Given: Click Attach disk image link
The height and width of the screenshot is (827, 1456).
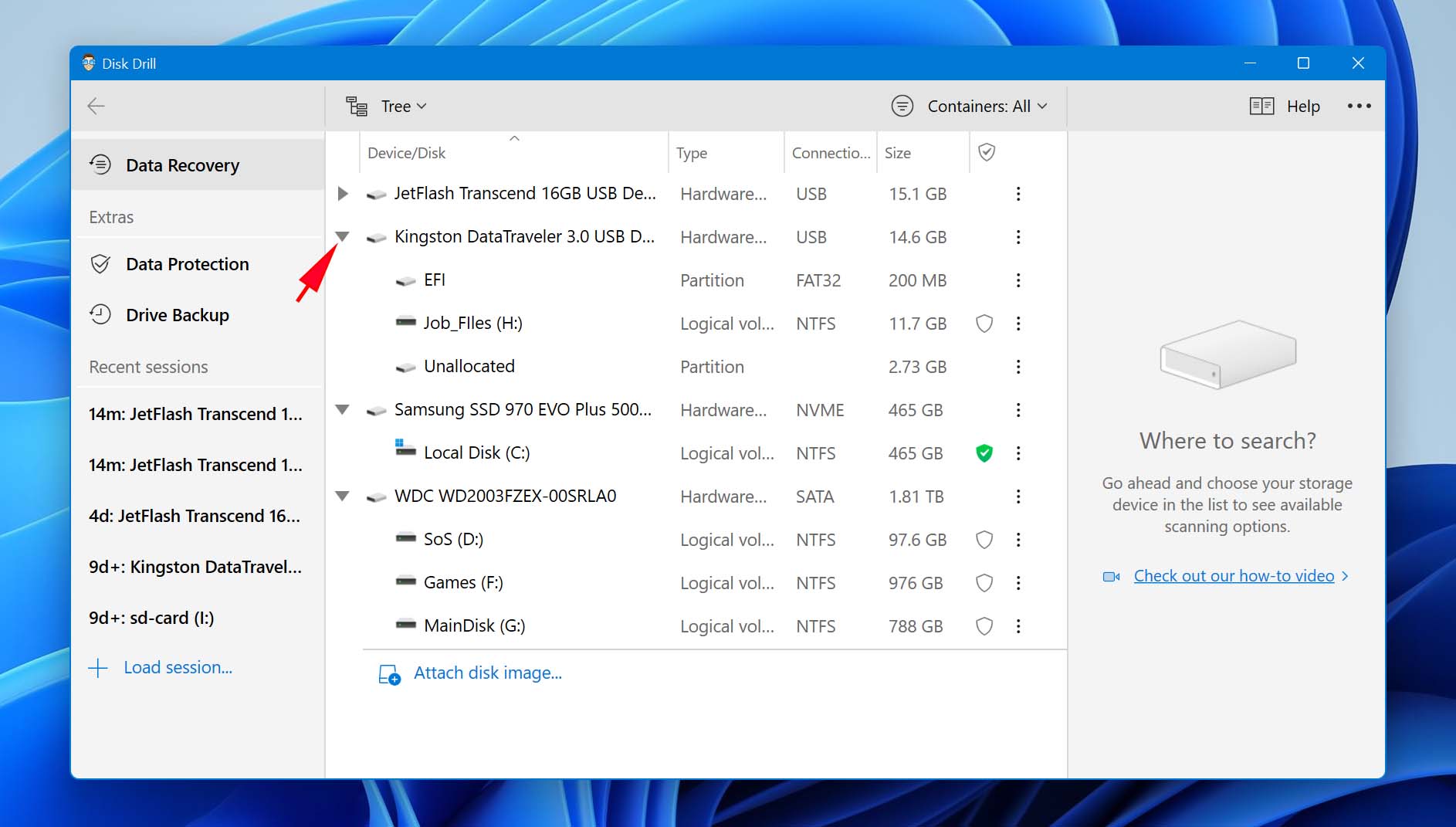Looking at the screenshot, I should (x=488, y=673).
